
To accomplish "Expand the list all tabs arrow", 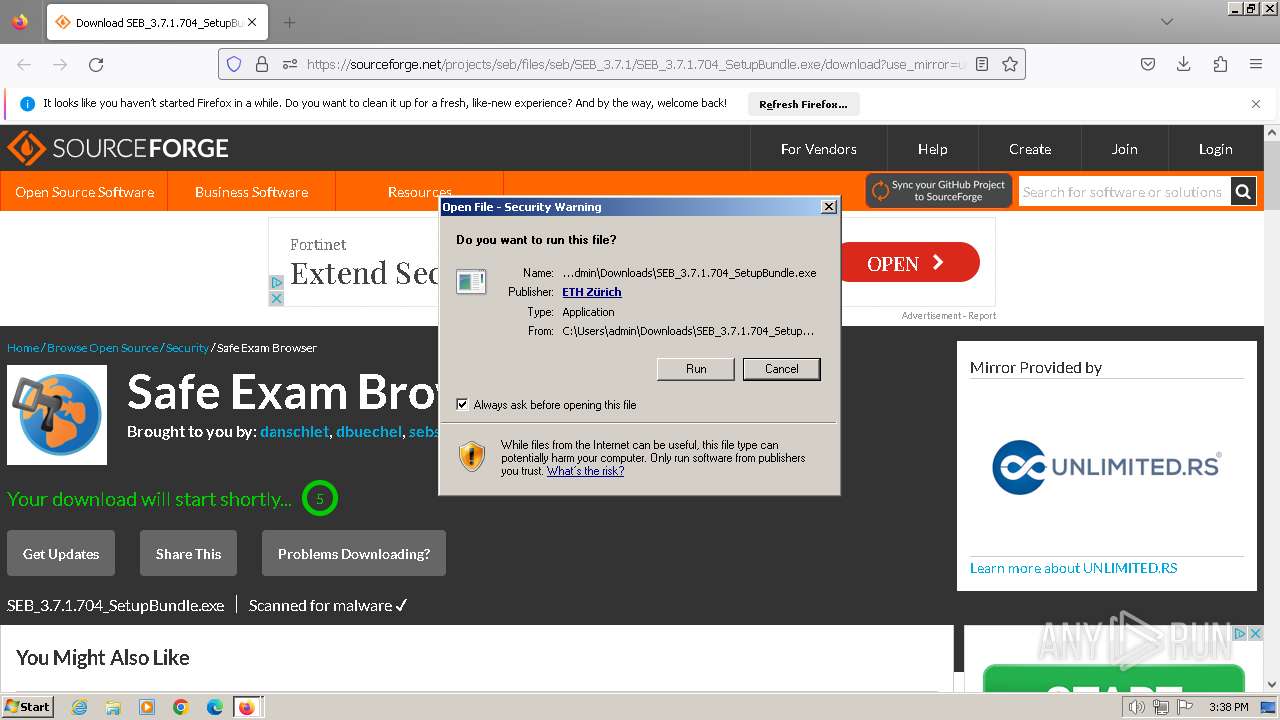I will pyautogui.click(x=1167, y=22).
